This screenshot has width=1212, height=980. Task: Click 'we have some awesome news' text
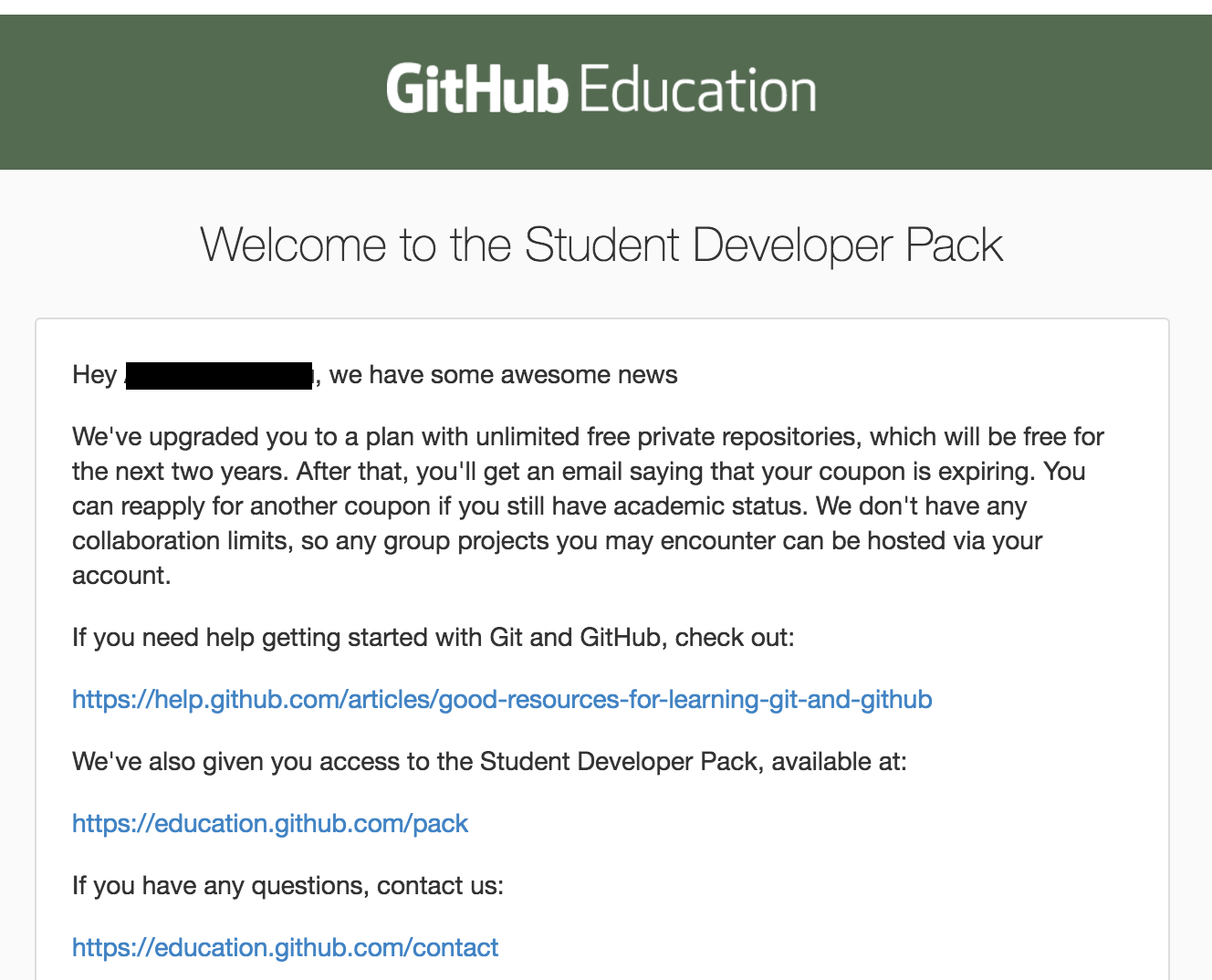(503, 375)
